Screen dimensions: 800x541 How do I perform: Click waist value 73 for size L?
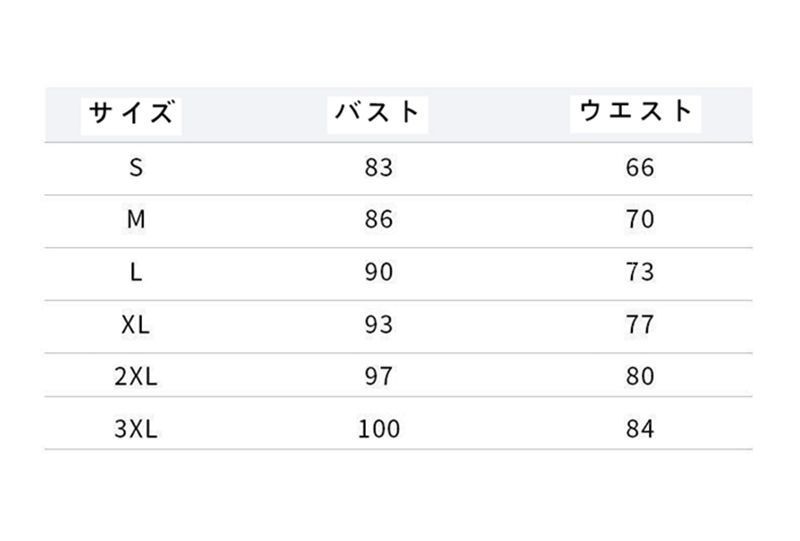[x=639, y=273]
